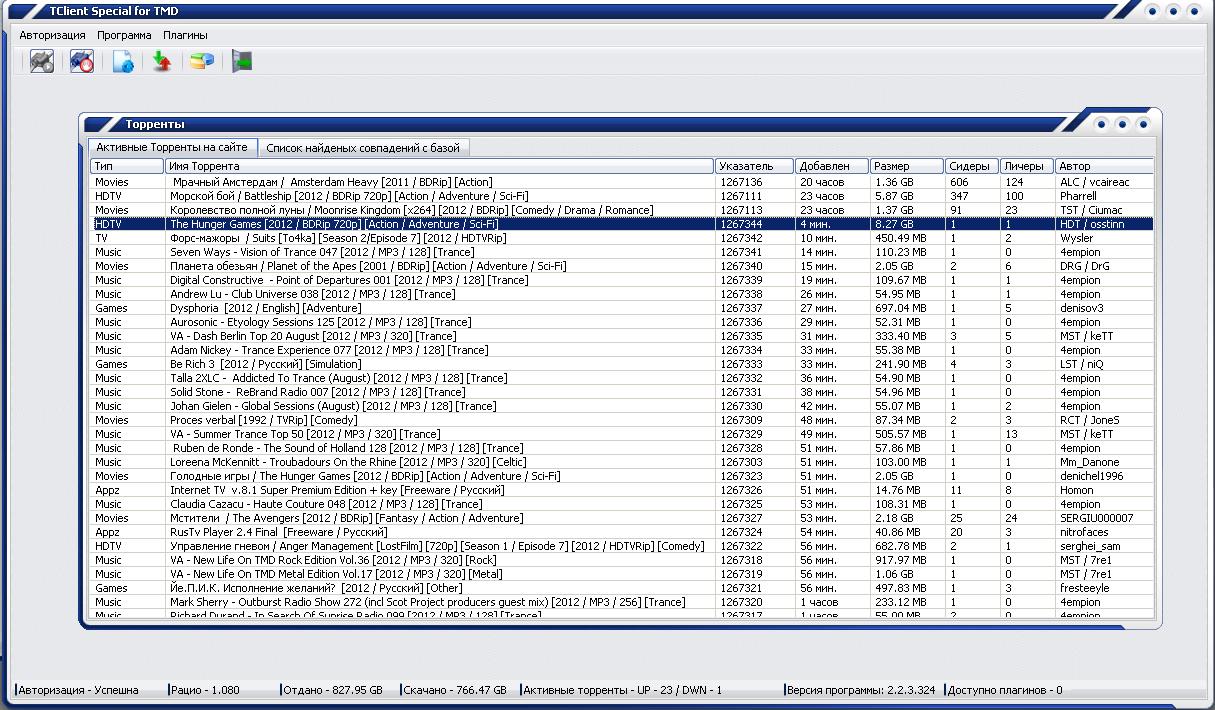Select Solid Stone - ReBrand Radio 007
Viewport: 1215px width, 710px height.
coord(621,392)
